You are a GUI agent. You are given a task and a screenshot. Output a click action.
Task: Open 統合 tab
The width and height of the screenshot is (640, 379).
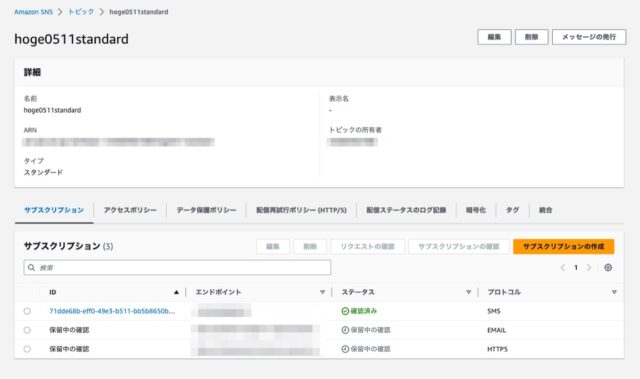point(545,210)
